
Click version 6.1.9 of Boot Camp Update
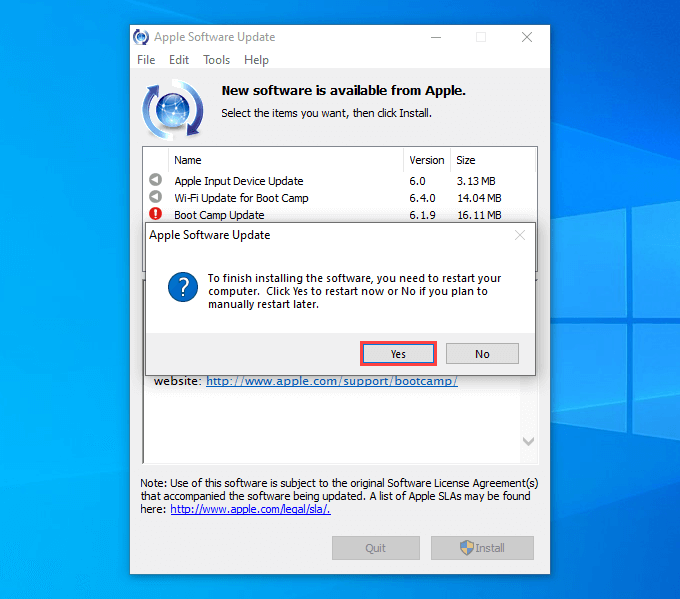(x=422, y=215)
